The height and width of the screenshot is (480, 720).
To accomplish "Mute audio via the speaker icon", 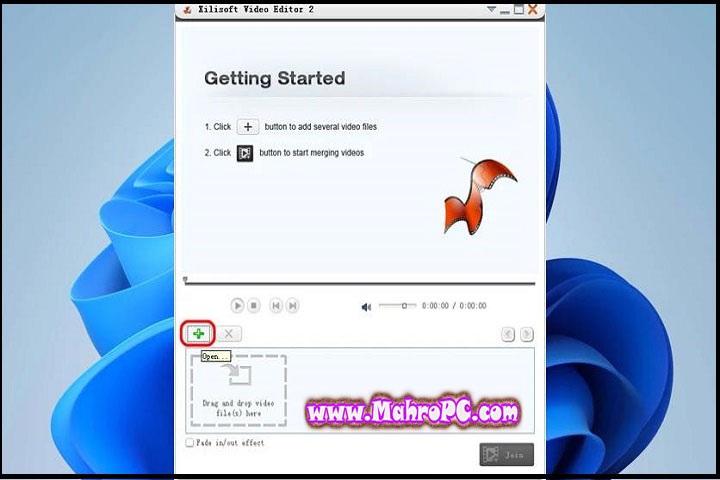I will point(366,307).
